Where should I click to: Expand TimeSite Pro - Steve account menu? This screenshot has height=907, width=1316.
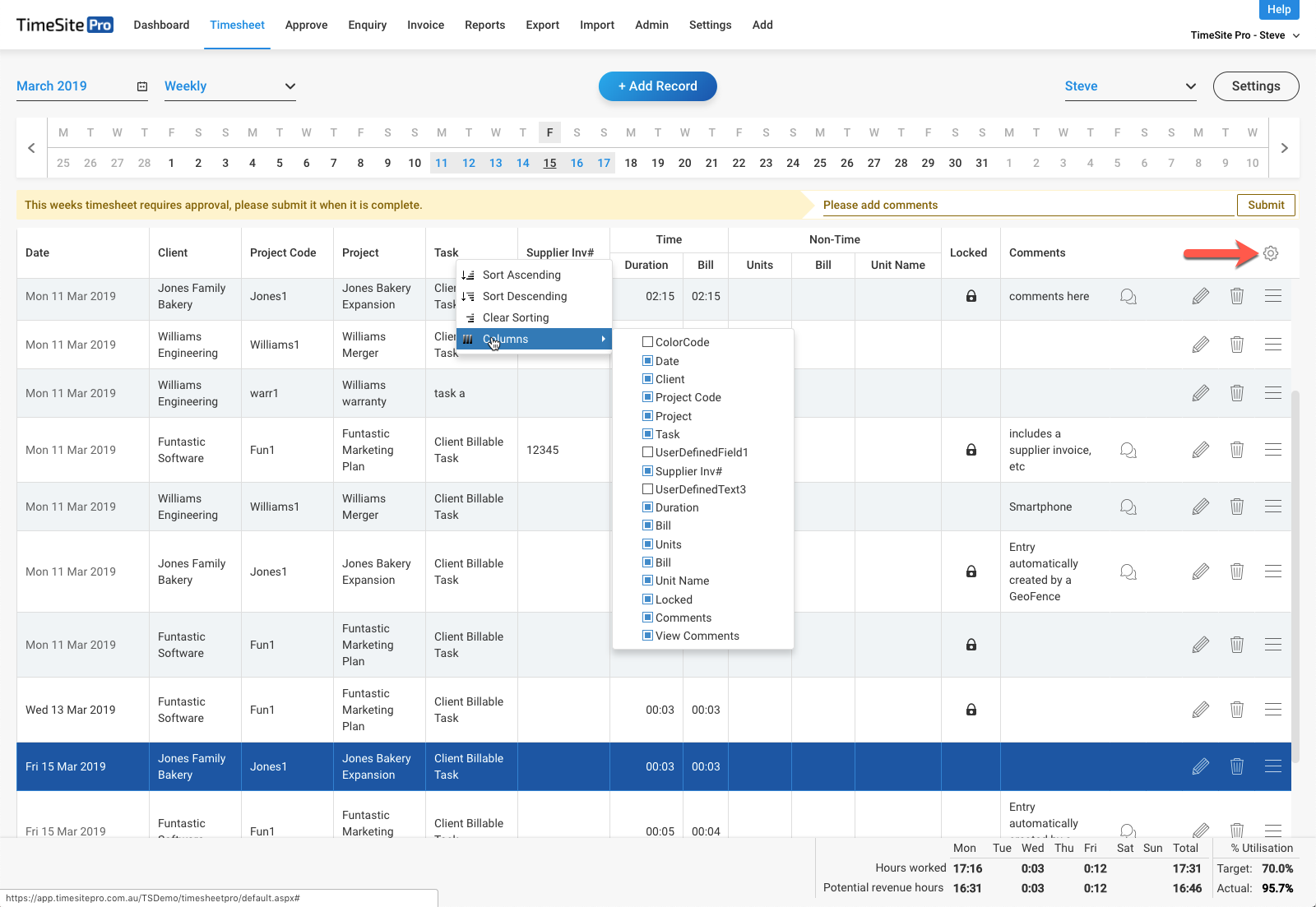[1245, 35]
